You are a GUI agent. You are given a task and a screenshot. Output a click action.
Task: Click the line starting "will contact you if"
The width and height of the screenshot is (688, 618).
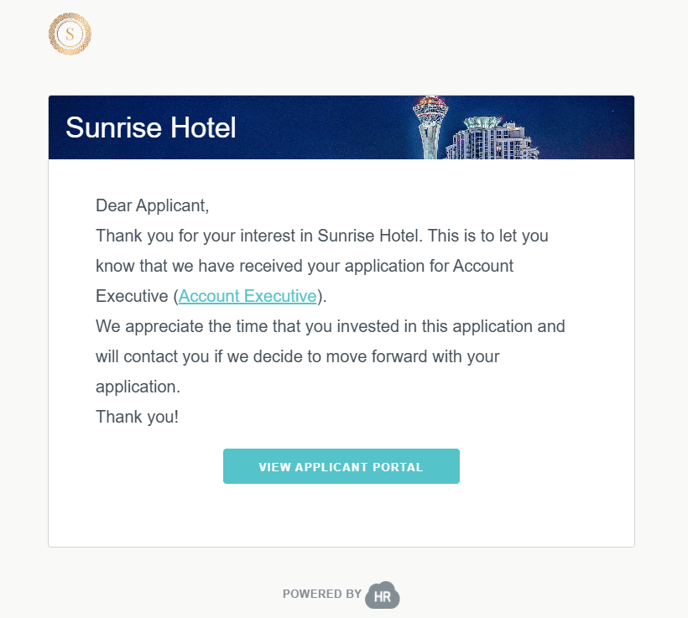(297, 356)
